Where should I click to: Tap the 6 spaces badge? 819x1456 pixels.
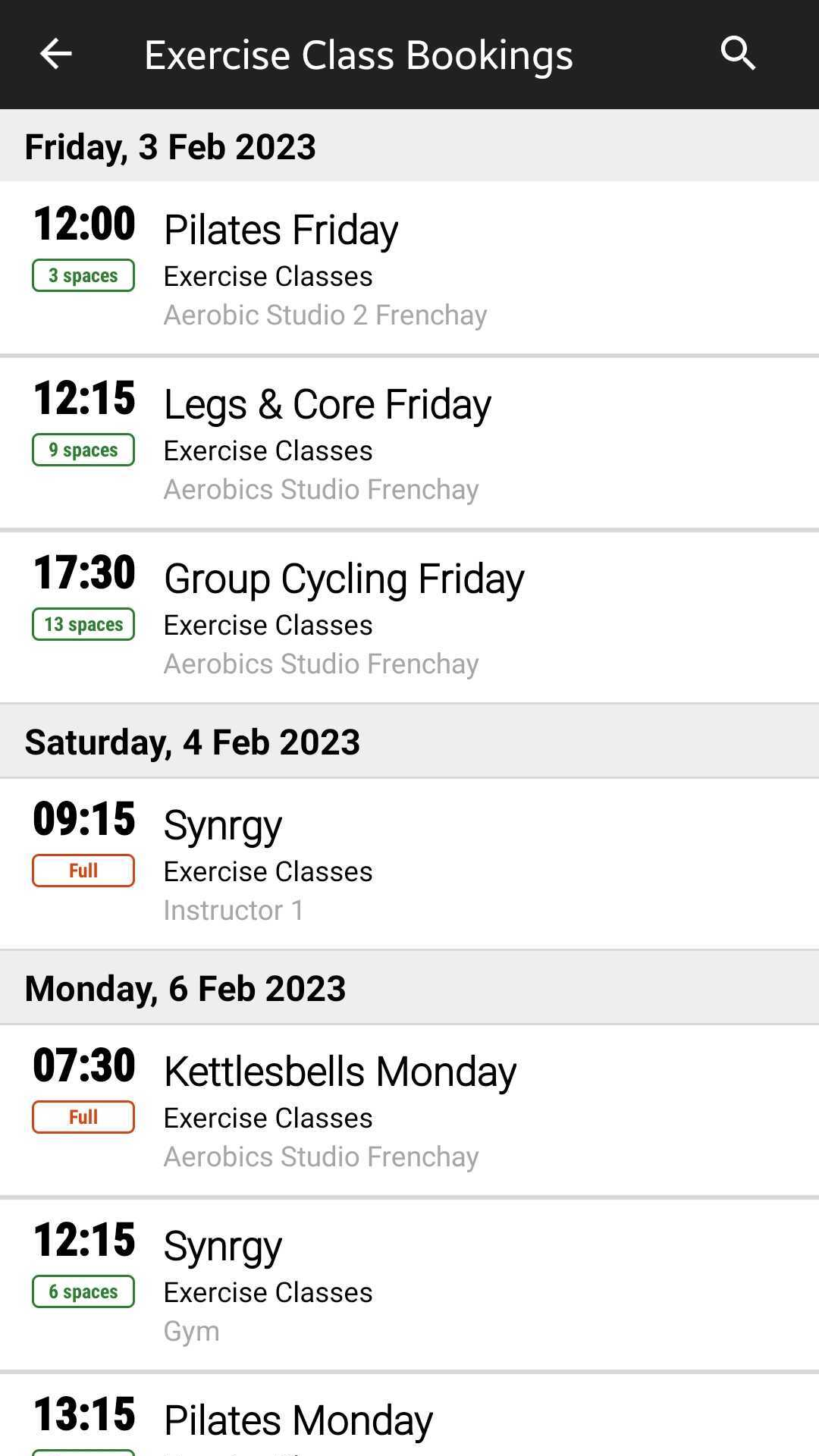click(83, 1291)
